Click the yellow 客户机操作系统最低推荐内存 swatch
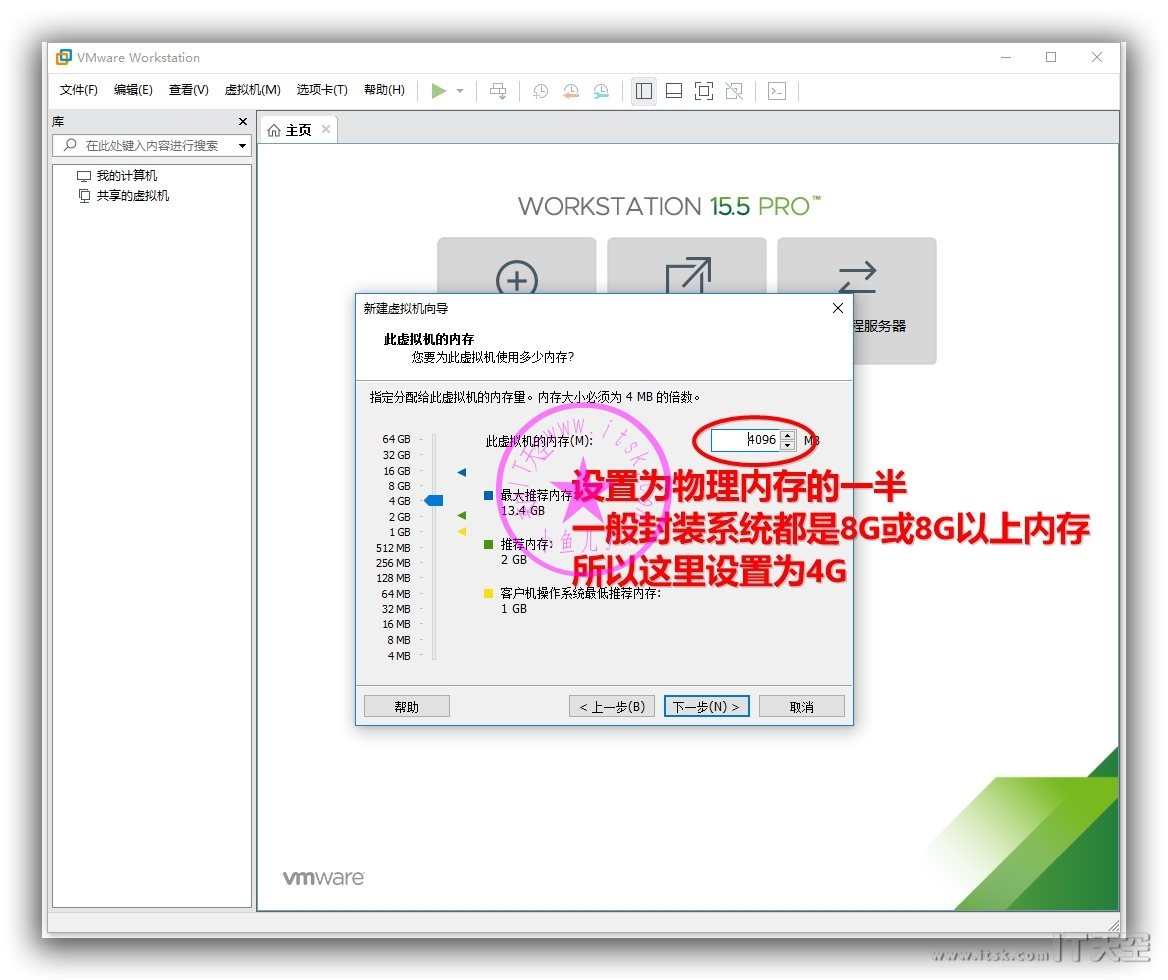The image size is (1168, 980). [x=489, y=594]
